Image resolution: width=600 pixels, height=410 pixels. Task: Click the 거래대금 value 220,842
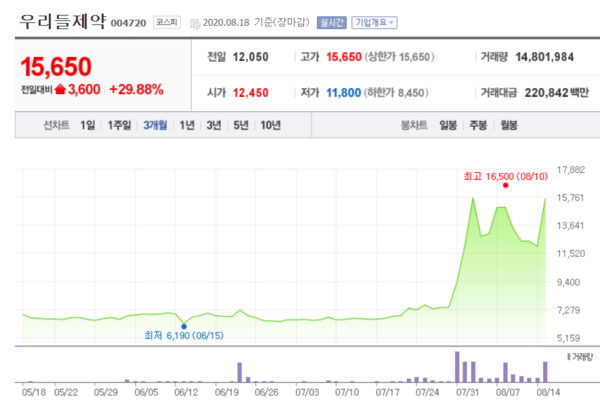click(546, 93)
